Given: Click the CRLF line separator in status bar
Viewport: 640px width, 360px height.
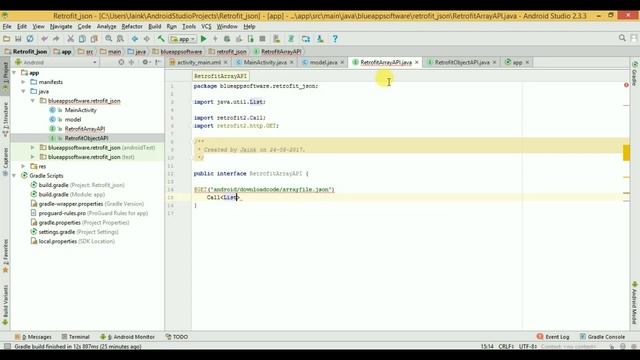Looking at the screenshot, I should 506,347.
